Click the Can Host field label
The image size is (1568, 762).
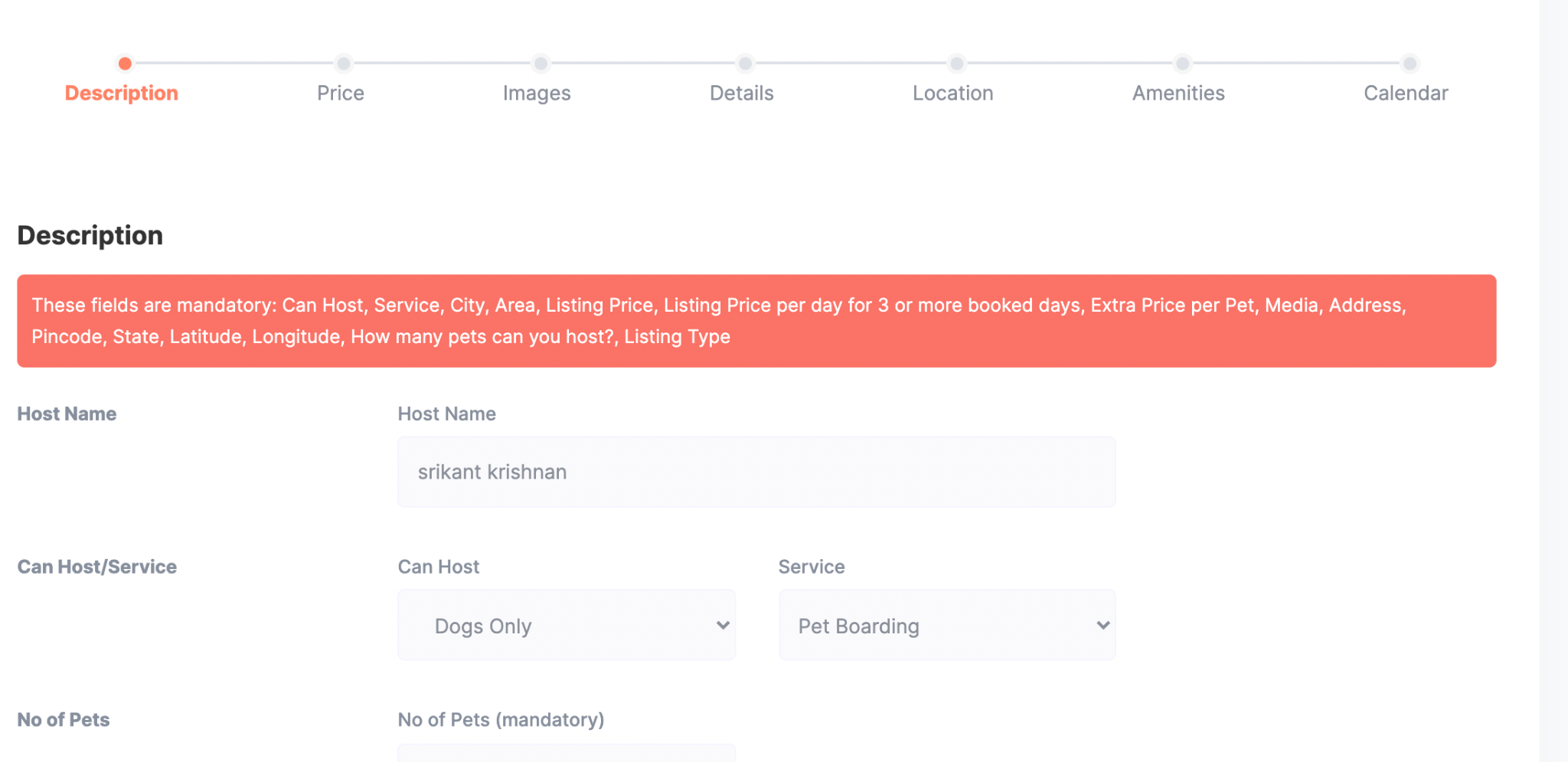(439, 567)
